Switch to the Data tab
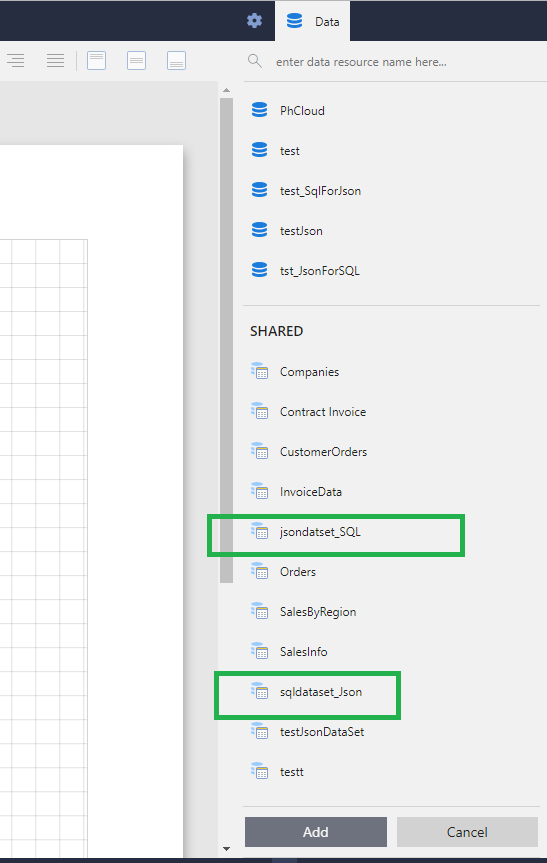 pos(313,21)
